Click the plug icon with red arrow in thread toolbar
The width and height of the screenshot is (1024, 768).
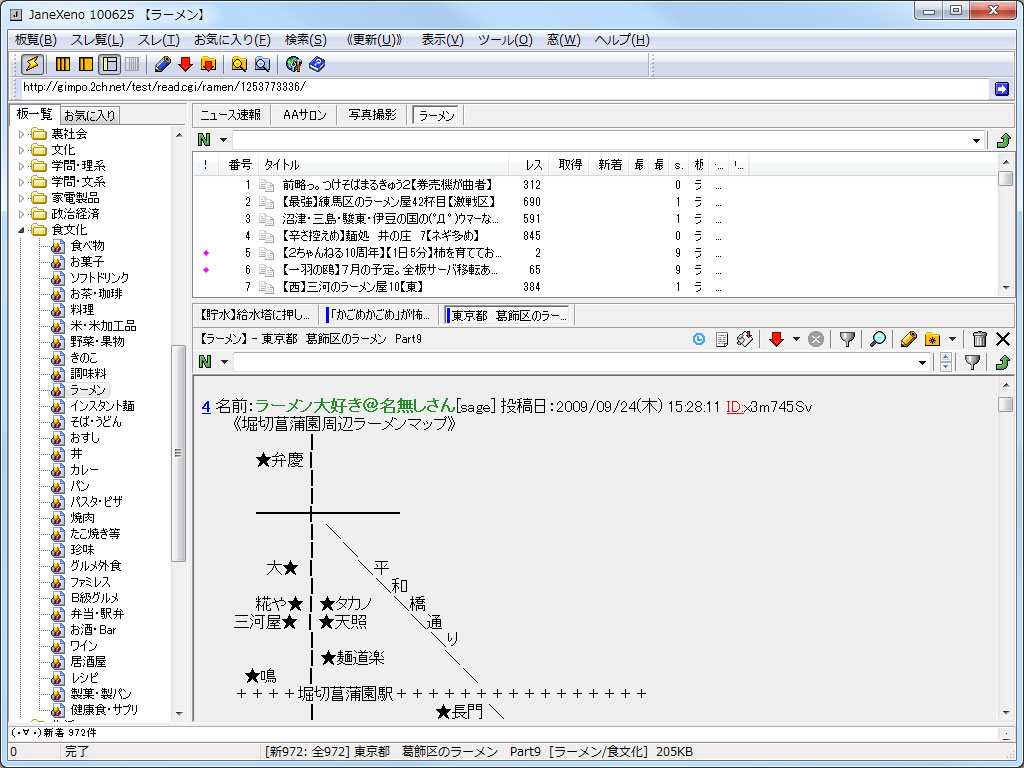coord(744,339)
